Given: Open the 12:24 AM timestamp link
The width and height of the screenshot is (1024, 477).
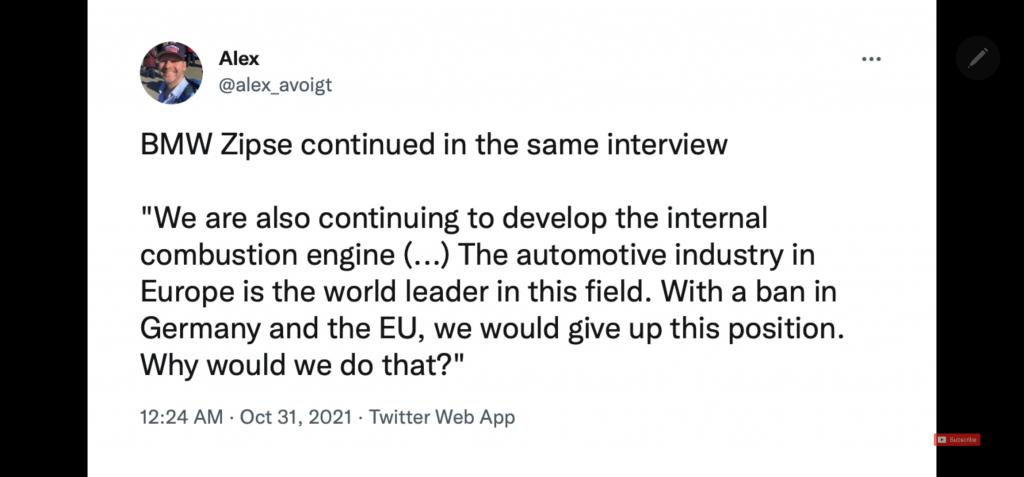Looking at the screenshot, I should [181, 417].
